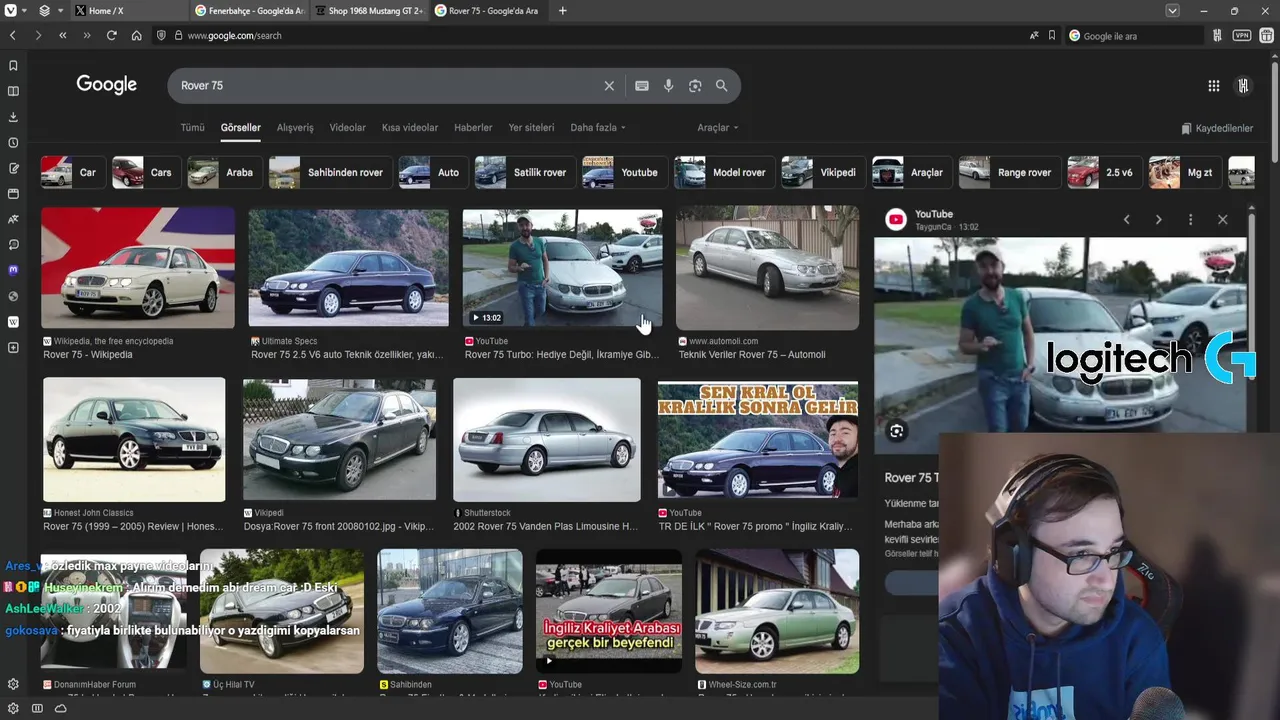Switch to the "Videolar" search tab

(347, 128)
